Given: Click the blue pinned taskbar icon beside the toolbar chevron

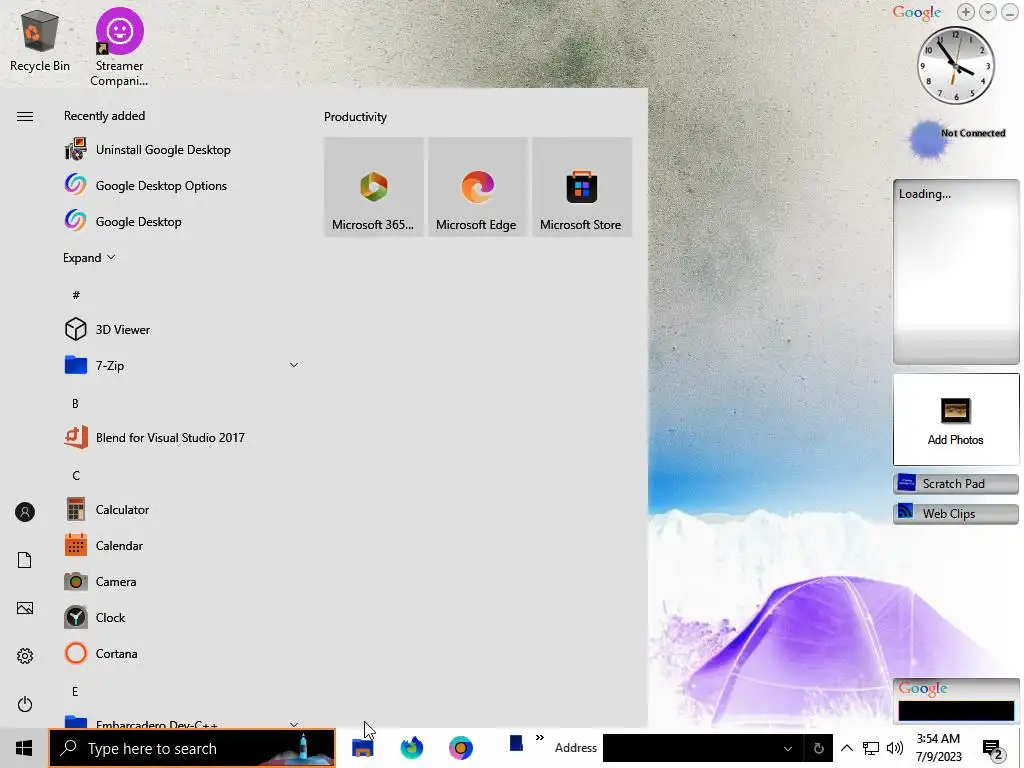Looking at the screenshot, I should 516,743.
